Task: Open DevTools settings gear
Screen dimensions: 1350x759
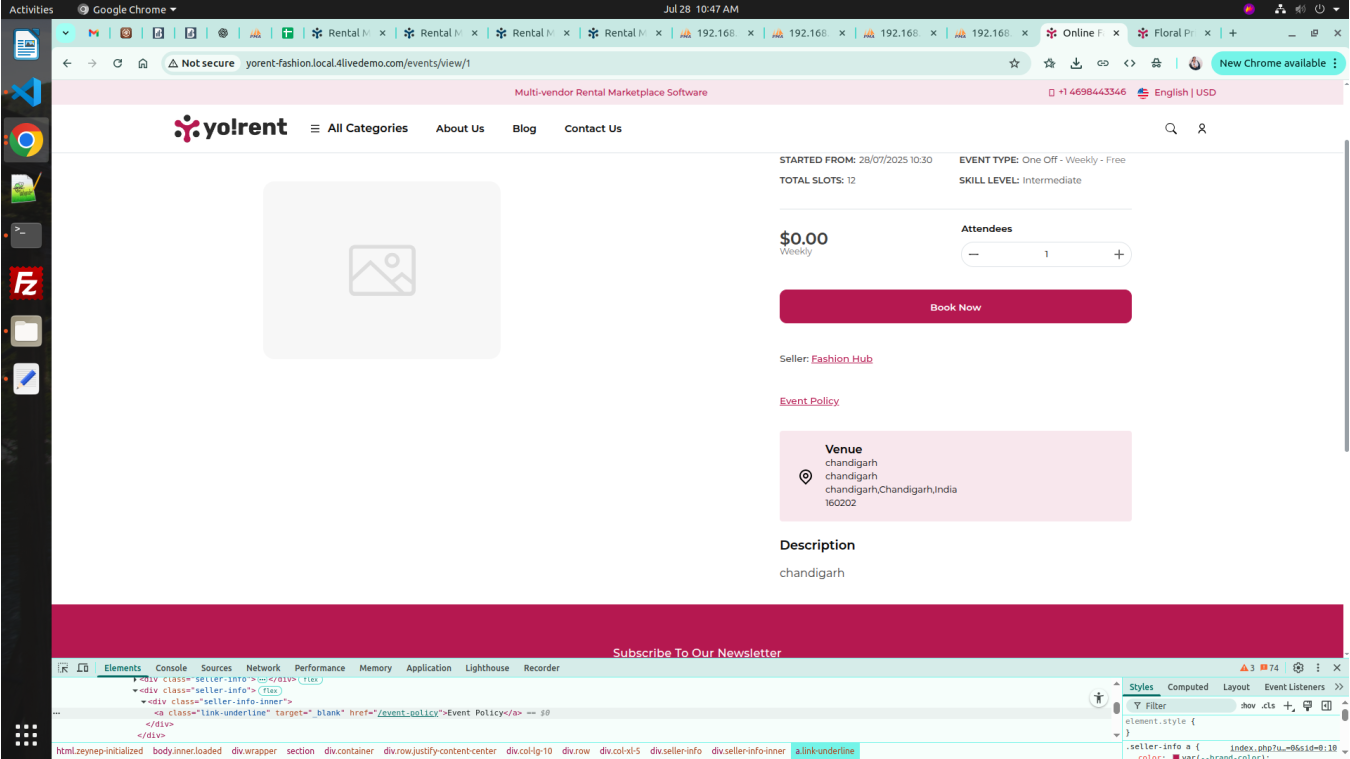Action: pyautogui.click(x=1298, y=668)
